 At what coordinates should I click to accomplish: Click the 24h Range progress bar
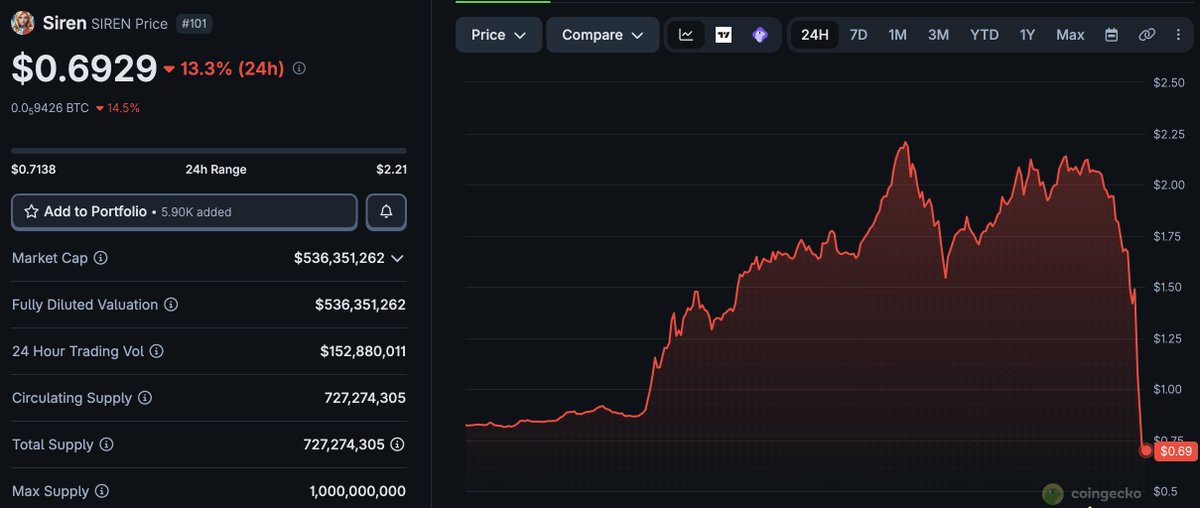click(x=209, y=151)
